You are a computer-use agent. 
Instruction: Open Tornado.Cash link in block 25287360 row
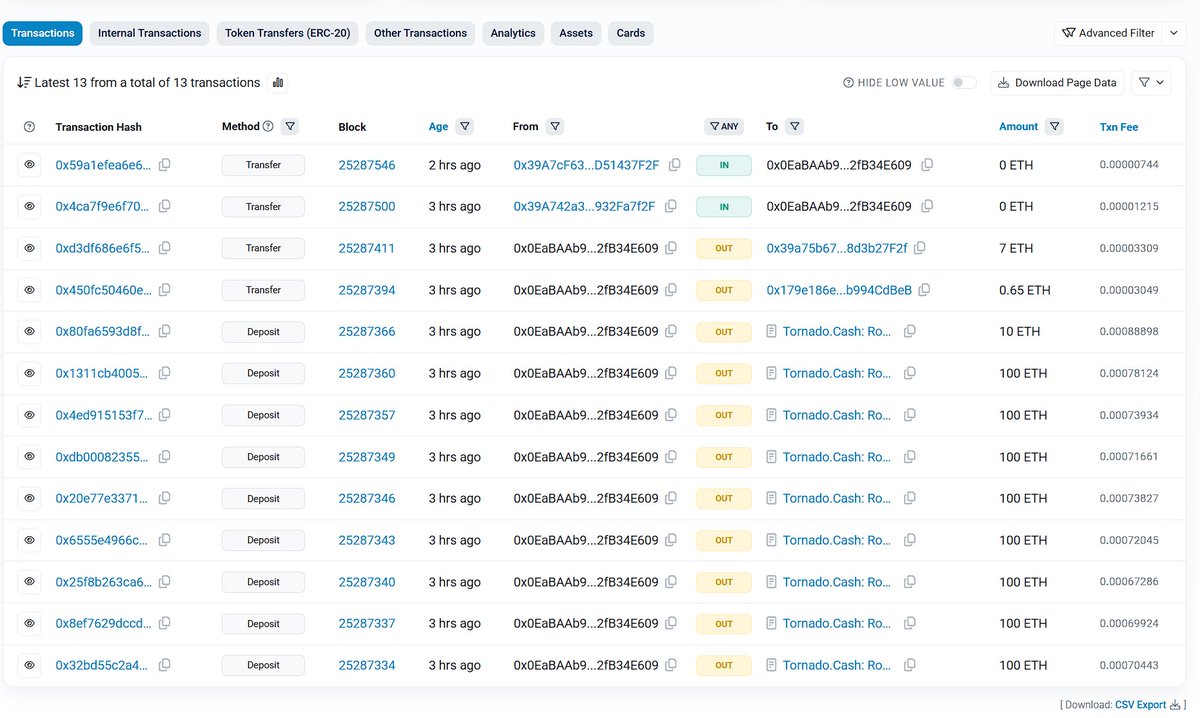coord(837,373)
